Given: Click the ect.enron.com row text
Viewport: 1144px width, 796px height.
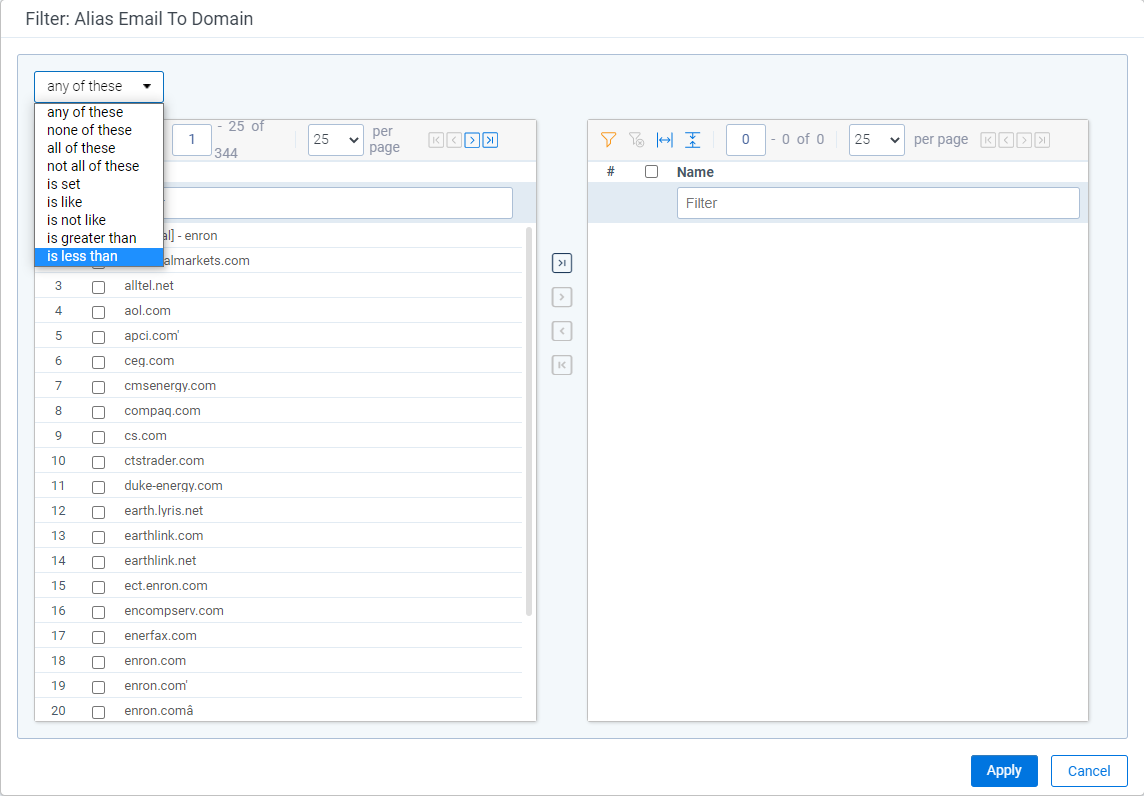Looking at the screenshot, I should (x=166, y=585).
